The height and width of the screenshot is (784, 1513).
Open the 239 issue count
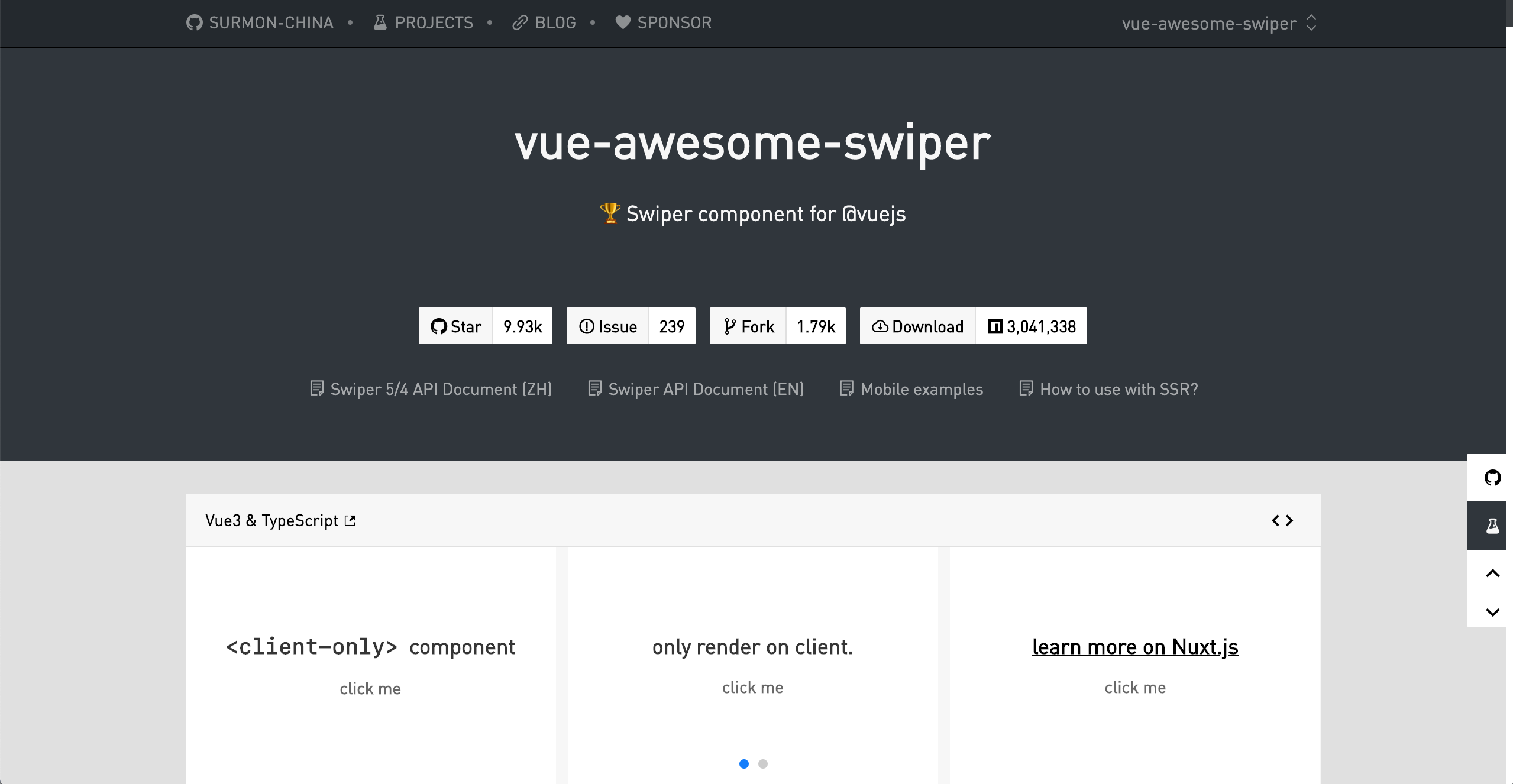point(673,326)
